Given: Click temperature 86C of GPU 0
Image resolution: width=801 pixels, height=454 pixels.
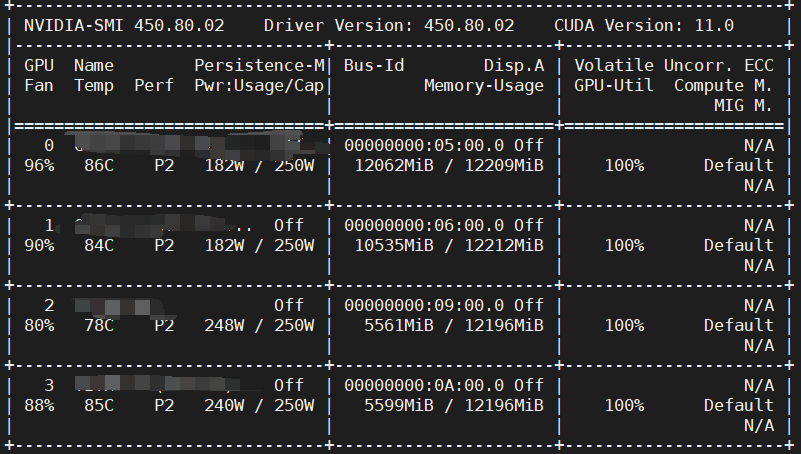Looking at the screenshot, I should point(99,165).
